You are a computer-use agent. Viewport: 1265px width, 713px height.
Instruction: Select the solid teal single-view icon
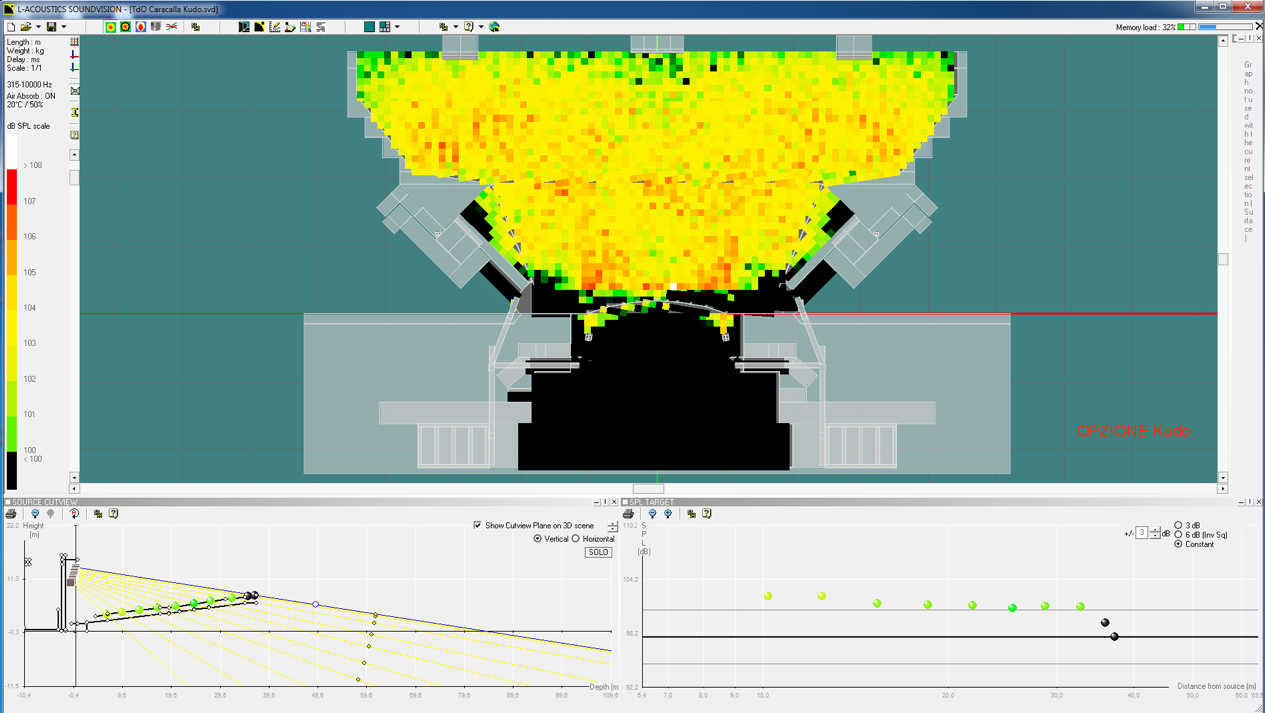click(x=369, y=27)
